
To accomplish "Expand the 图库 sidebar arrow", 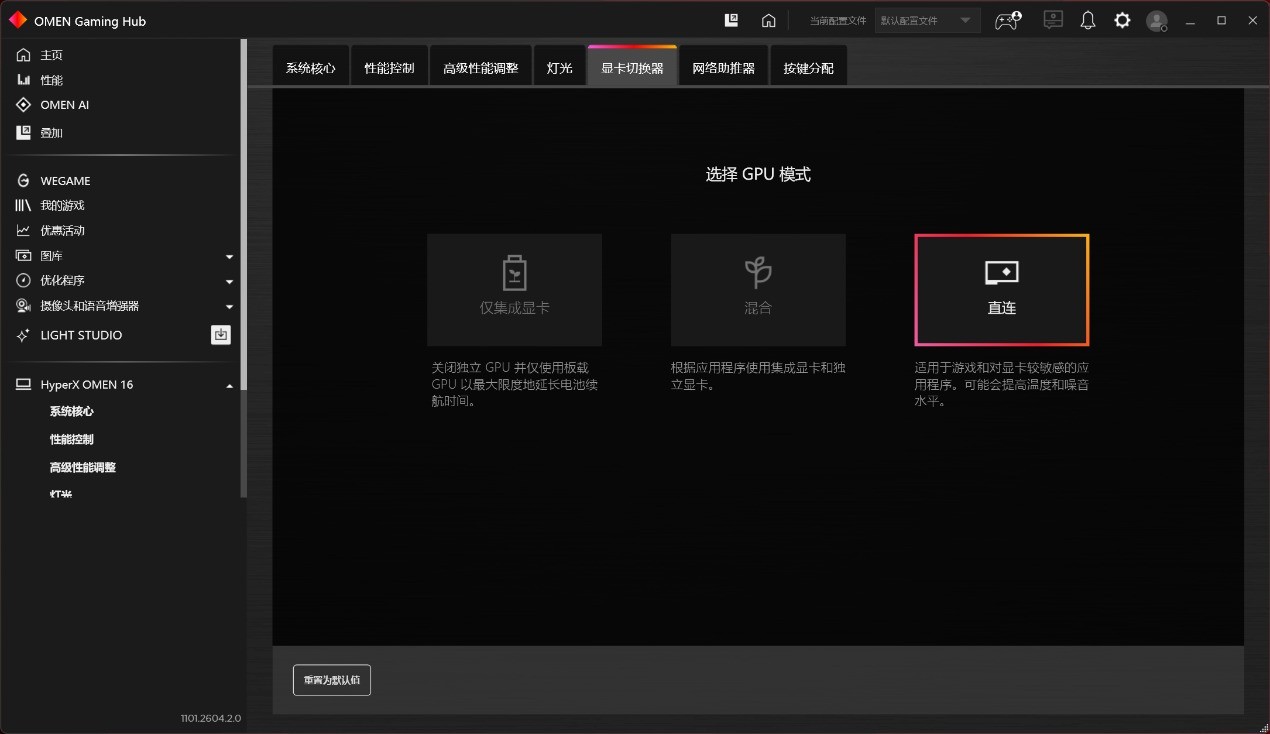I will pos(229,257).
